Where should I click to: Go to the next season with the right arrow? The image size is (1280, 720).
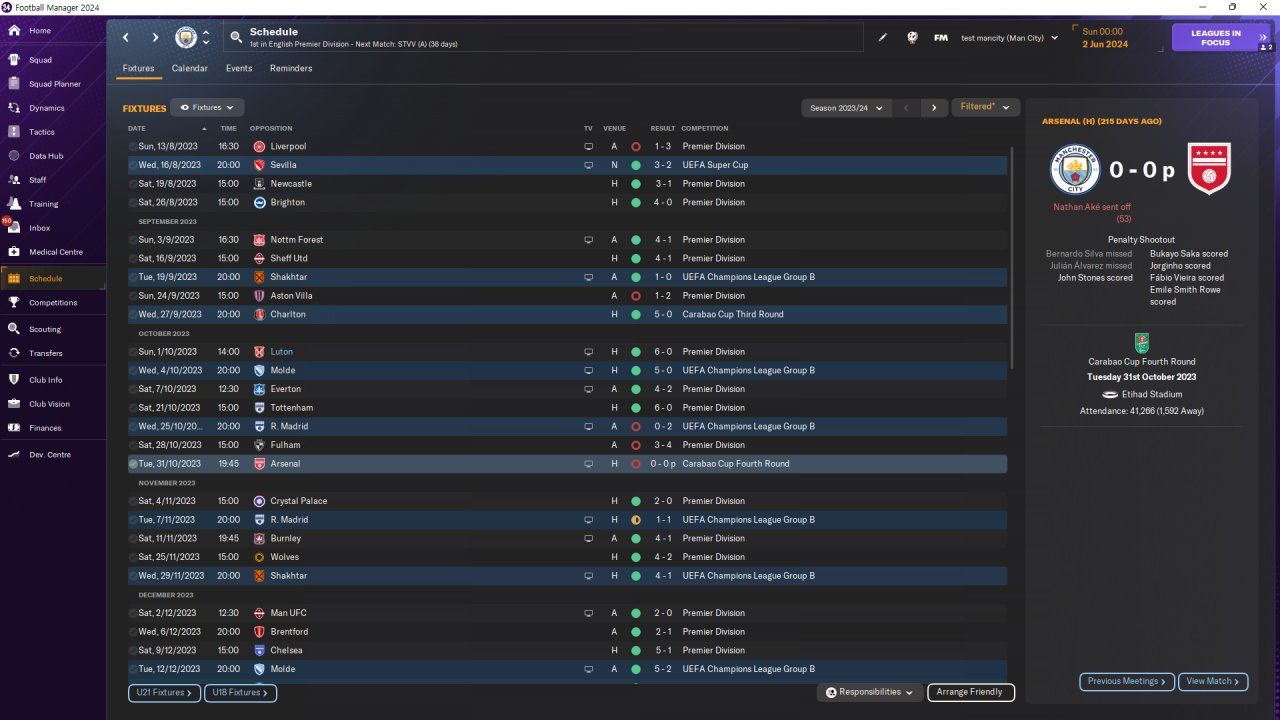tap(934, 108)
